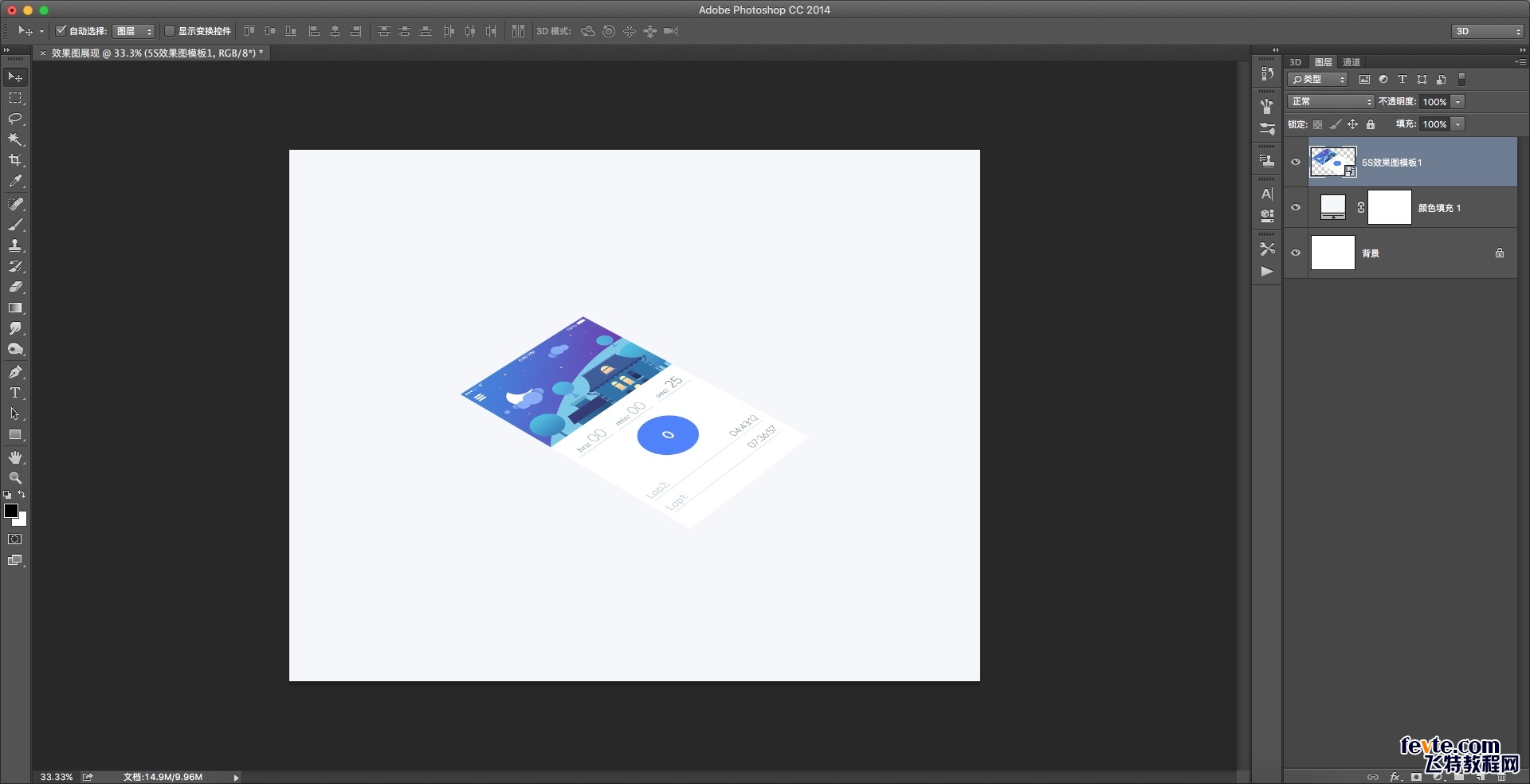The width and height of the screenshot is (1530, 784).
Task: Click the foreground color swatch
Action: pyautogui.click(x=10, y=511)
